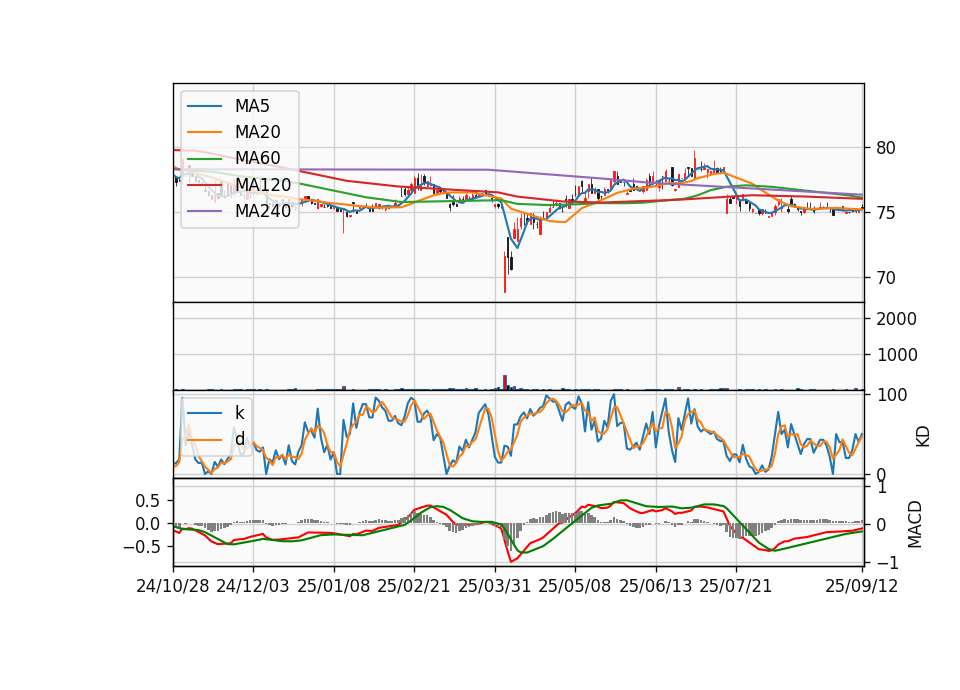
Task: Click the 25/01/08 date tick label
Action: 334,586
